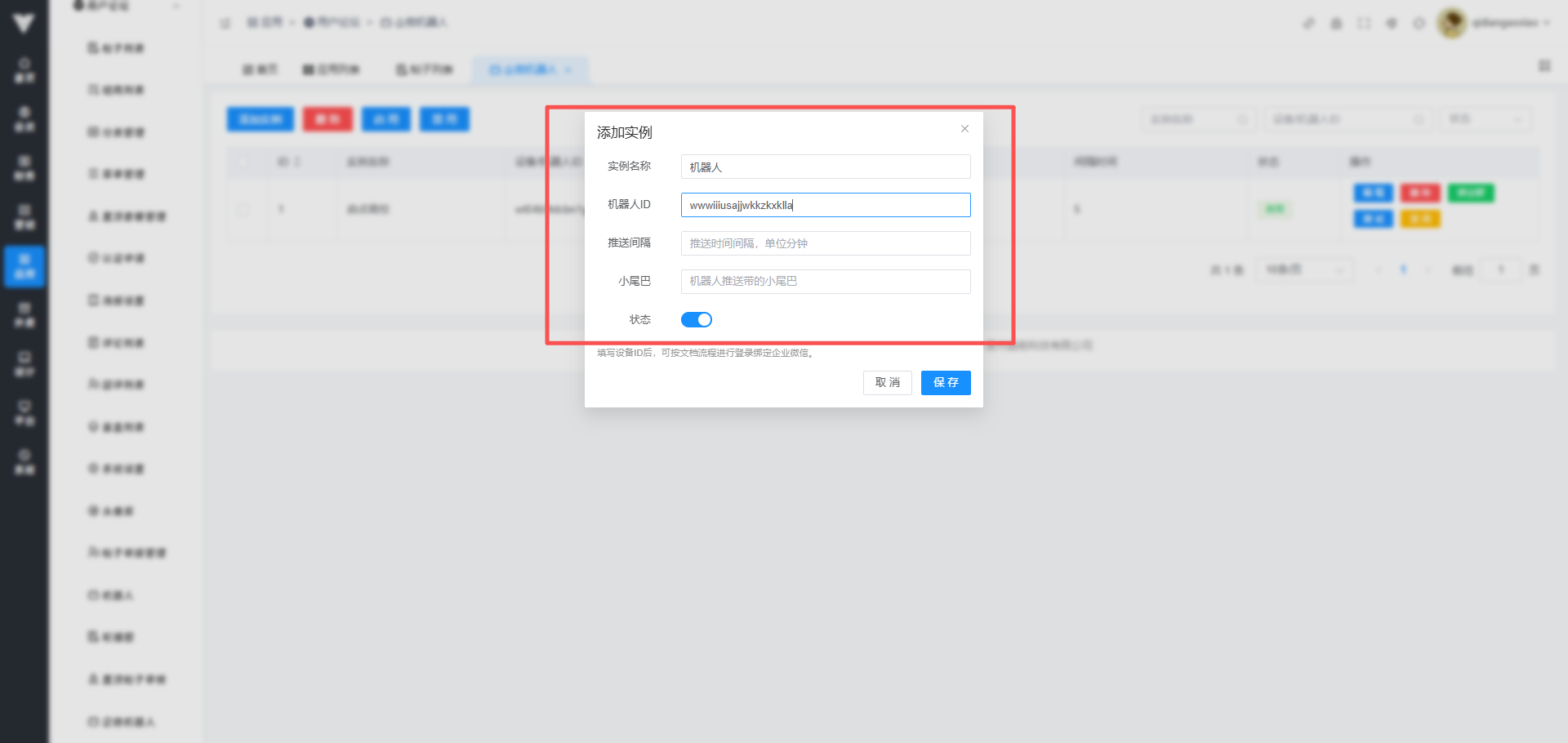Click the user avatar in the top-right header

pos(1451,23)
